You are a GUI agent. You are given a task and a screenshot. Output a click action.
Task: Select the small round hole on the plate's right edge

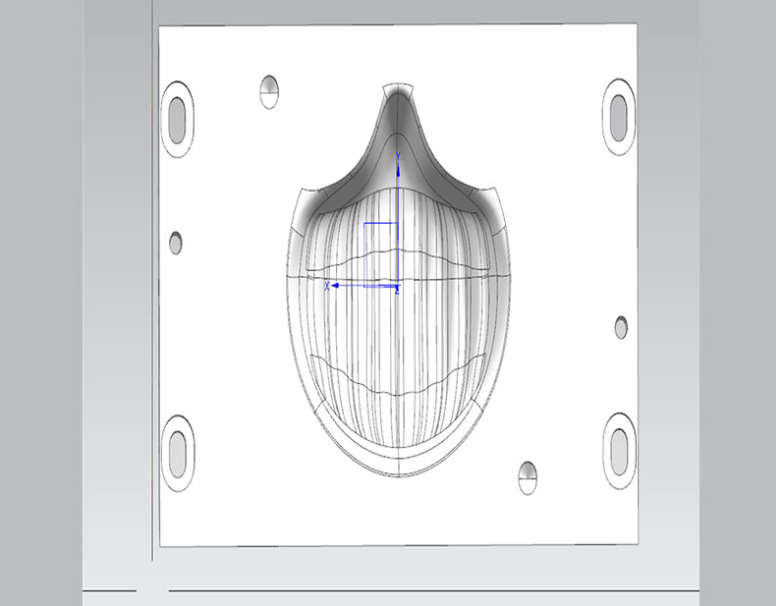(621, 327)
